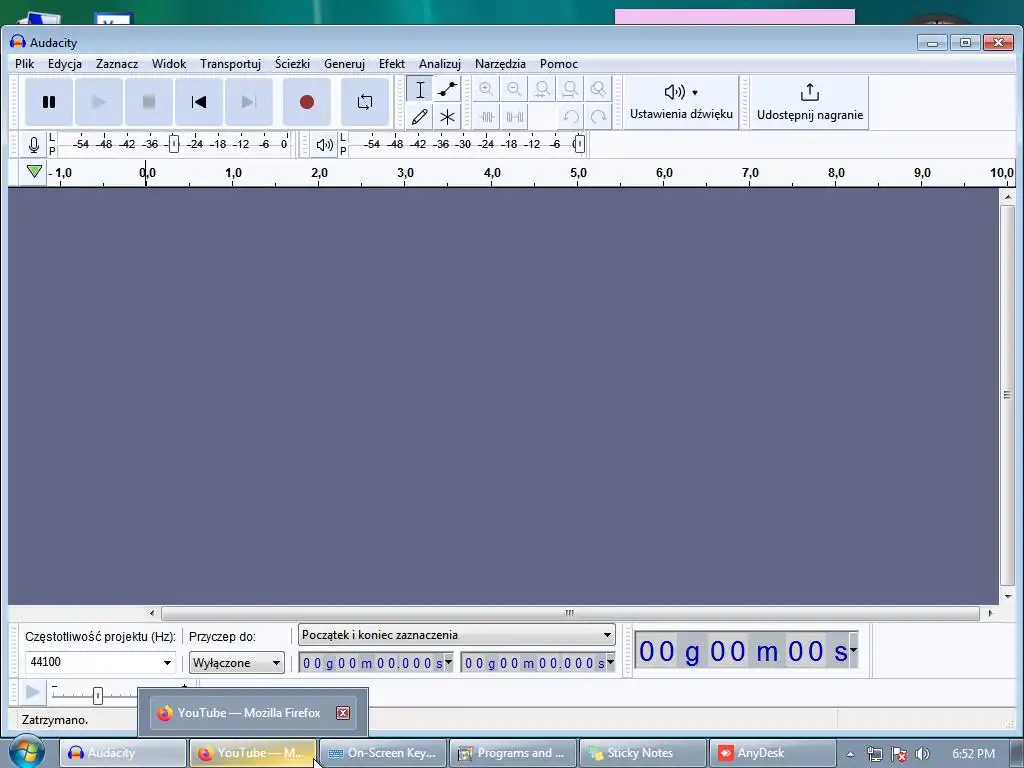Viewport: 1024px width, 768px height.
Task: Open the Edycja menu
Action: tap(65, 64)
